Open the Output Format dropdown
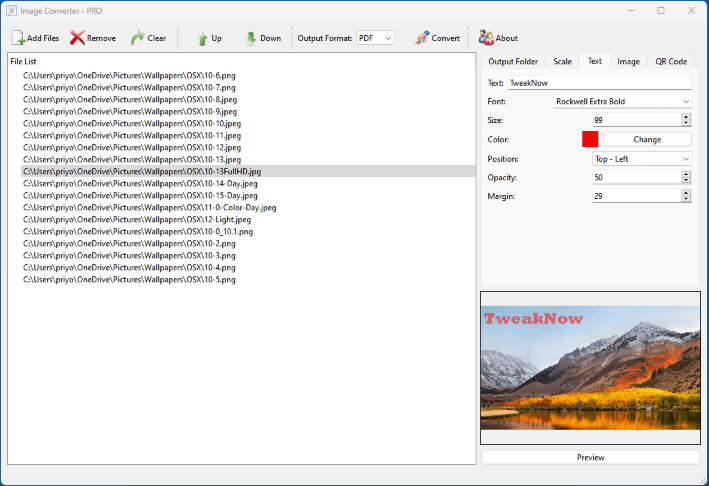709x486 pixels. coord(375,38)
